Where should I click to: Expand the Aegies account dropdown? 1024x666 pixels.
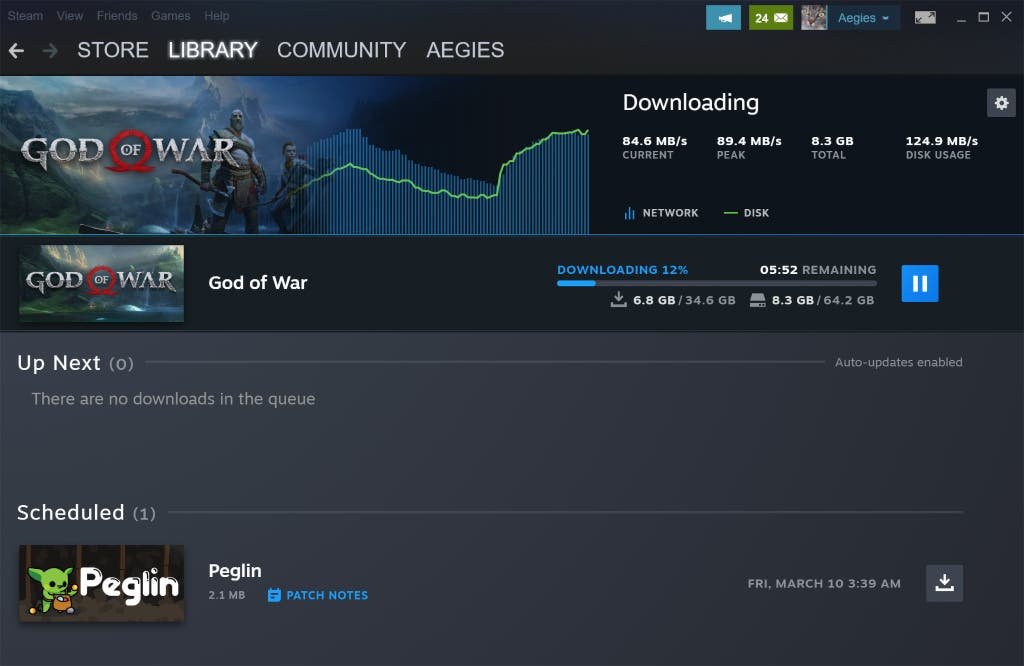tap(863, 18)
